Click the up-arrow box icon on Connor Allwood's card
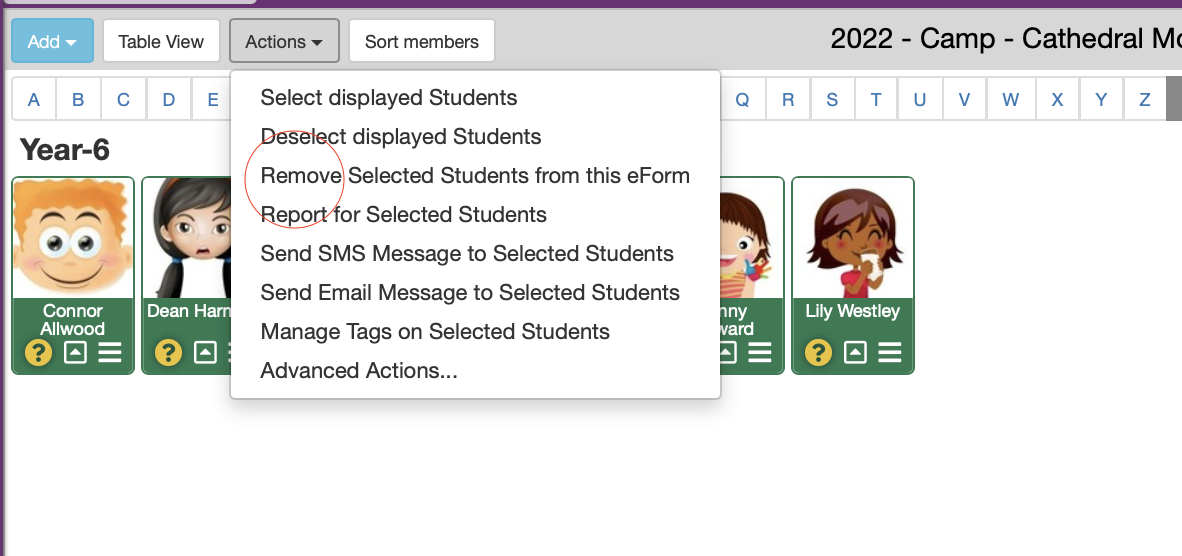1182x556 pixels. 75,352
